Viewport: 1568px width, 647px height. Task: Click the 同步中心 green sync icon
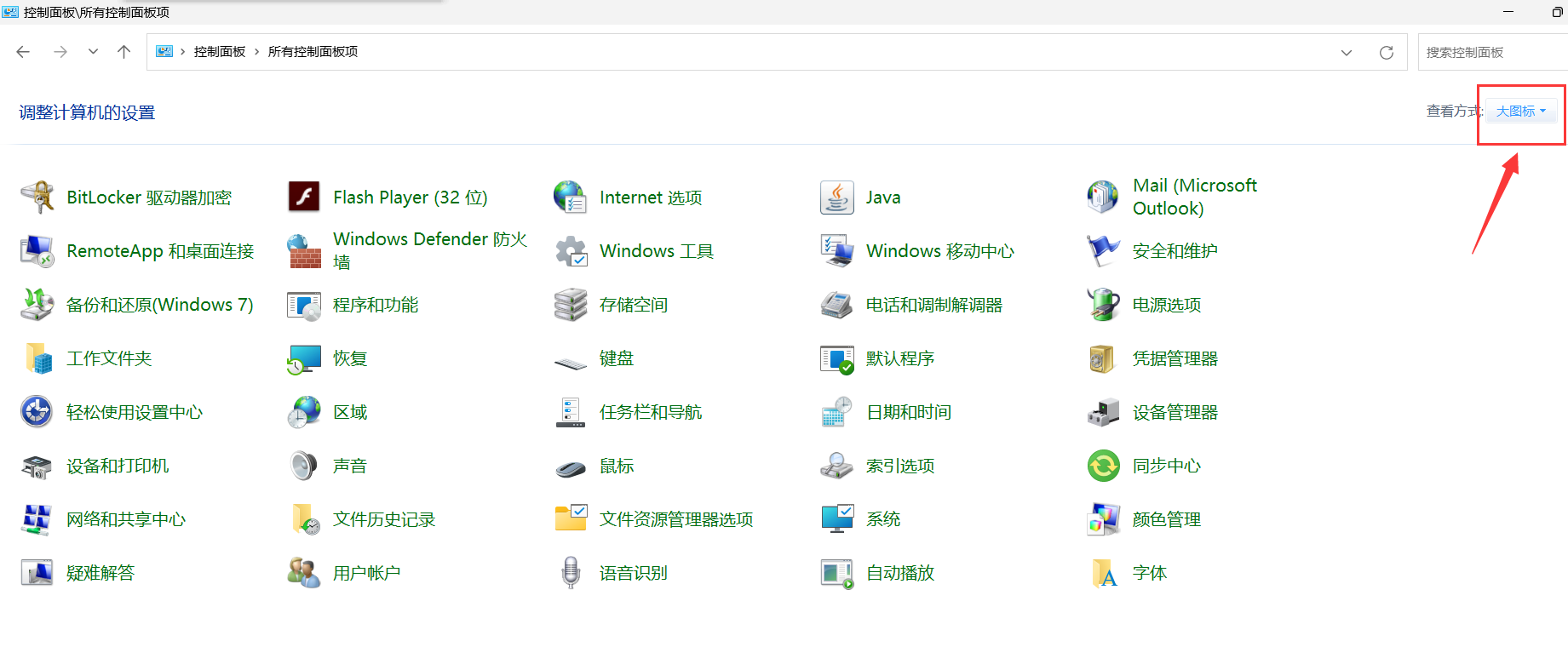pyautogui.click(x=1103, y=466)
